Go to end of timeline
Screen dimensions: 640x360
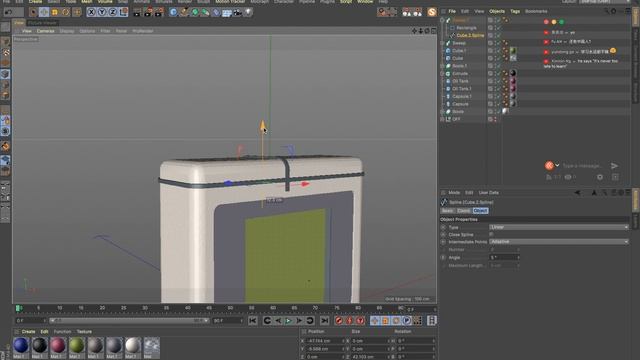point(324,321)
